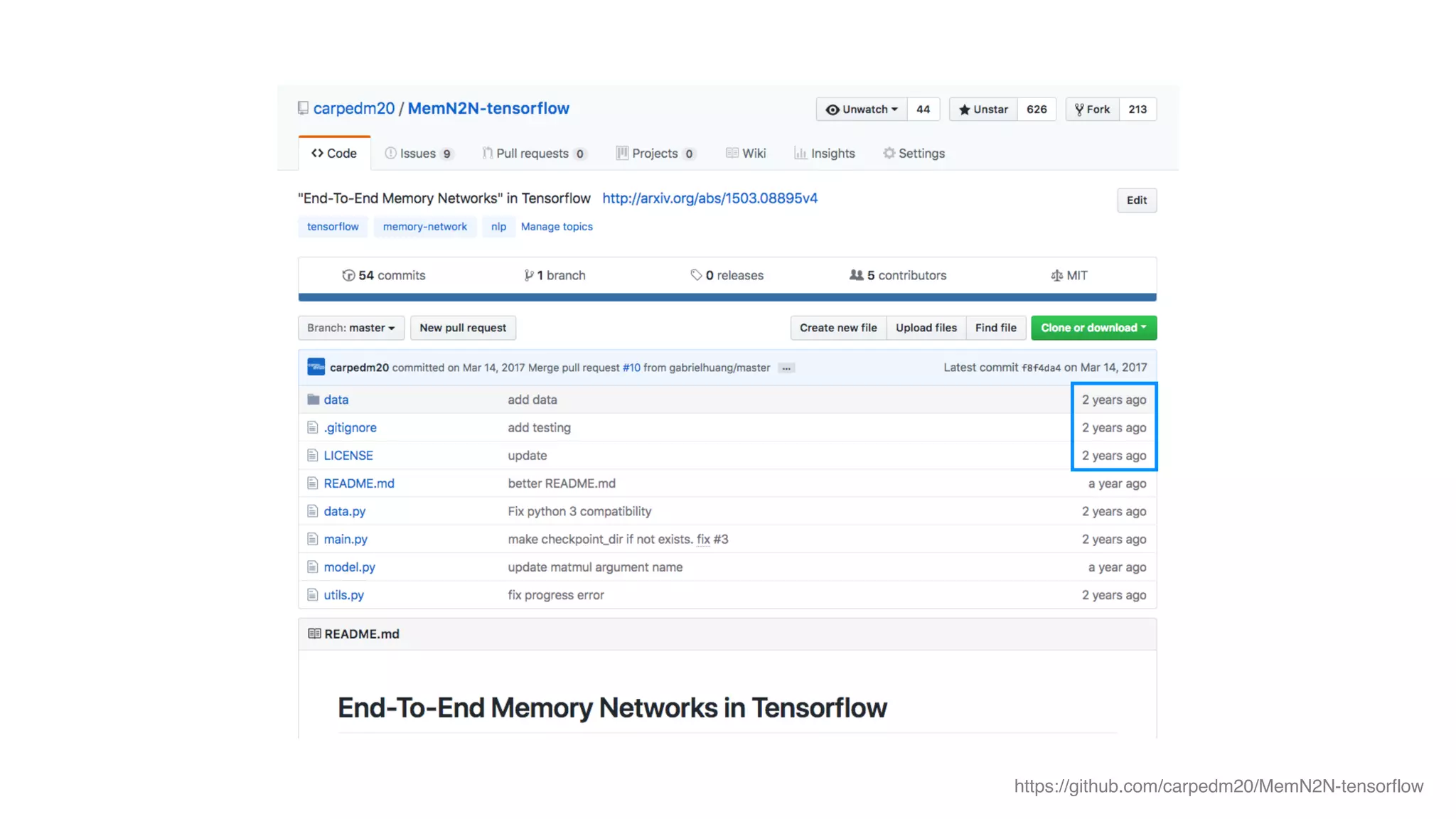Open the Insights tab
Image resolution: width=1456 pixels, height=819 pixels.
point(825,154)
